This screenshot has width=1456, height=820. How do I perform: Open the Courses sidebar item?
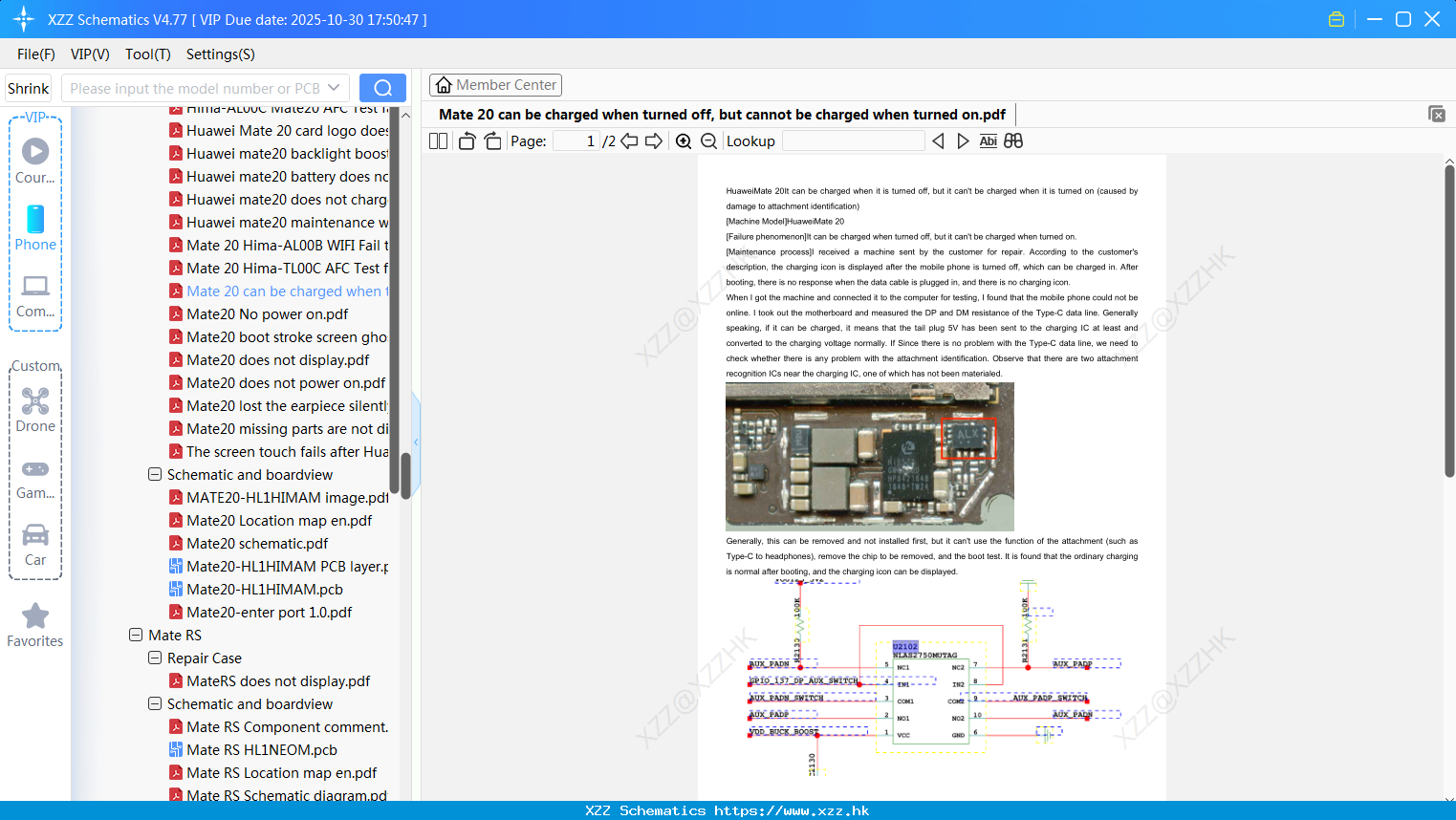click(35, 162)
